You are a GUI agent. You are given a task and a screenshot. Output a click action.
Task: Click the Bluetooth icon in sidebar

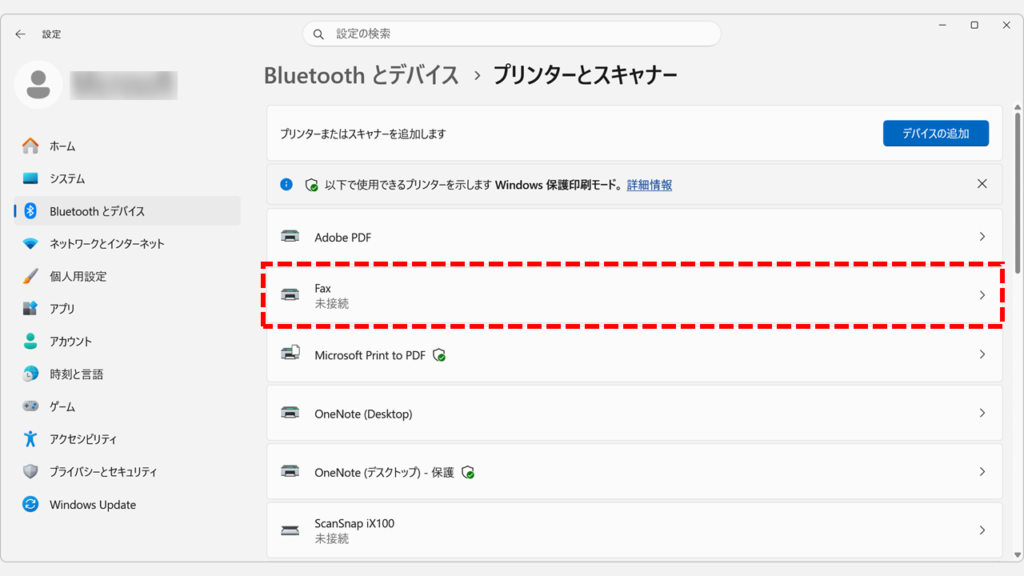[30, 211]
